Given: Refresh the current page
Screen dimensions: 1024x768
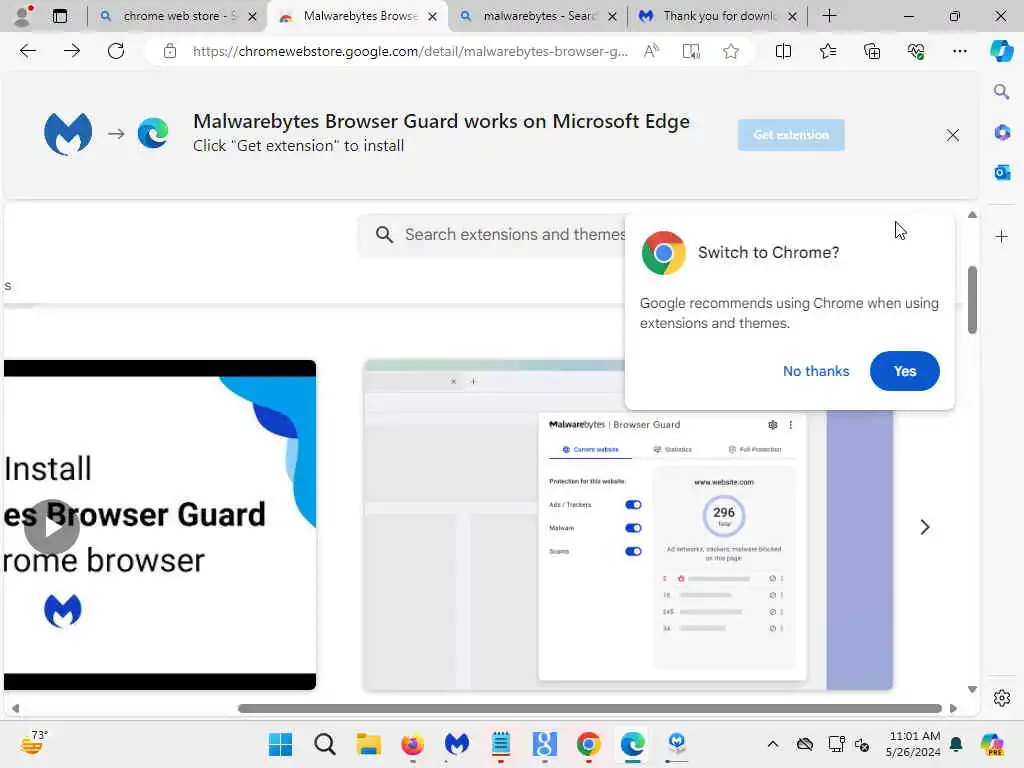Looking at the screenshot, I should click(116, 51).
